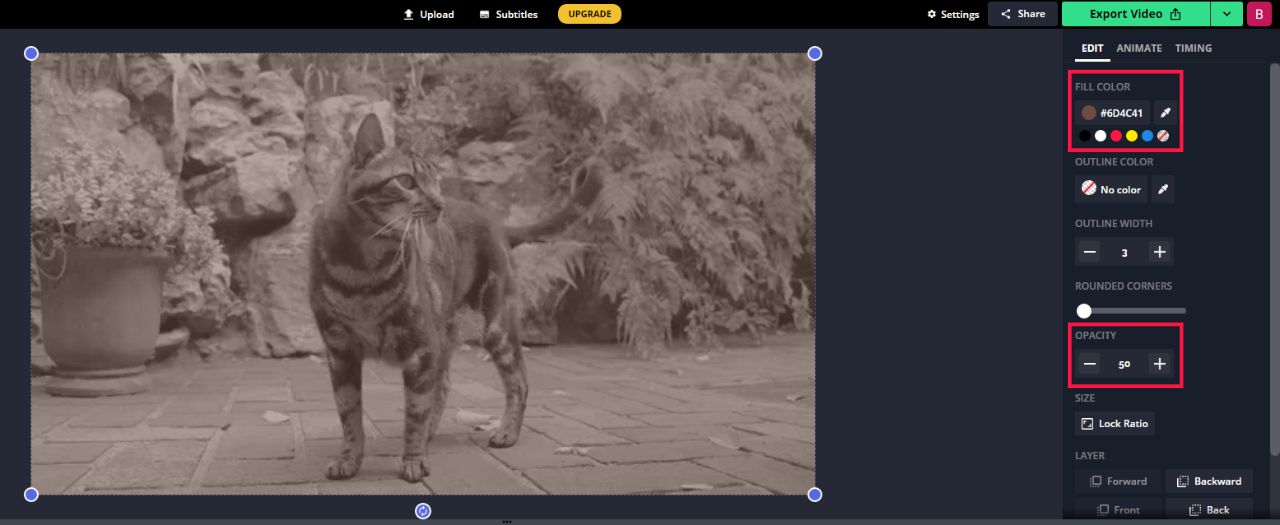Increase opacity with the plus button
1280x525 pixels.
click(1159, 364)
